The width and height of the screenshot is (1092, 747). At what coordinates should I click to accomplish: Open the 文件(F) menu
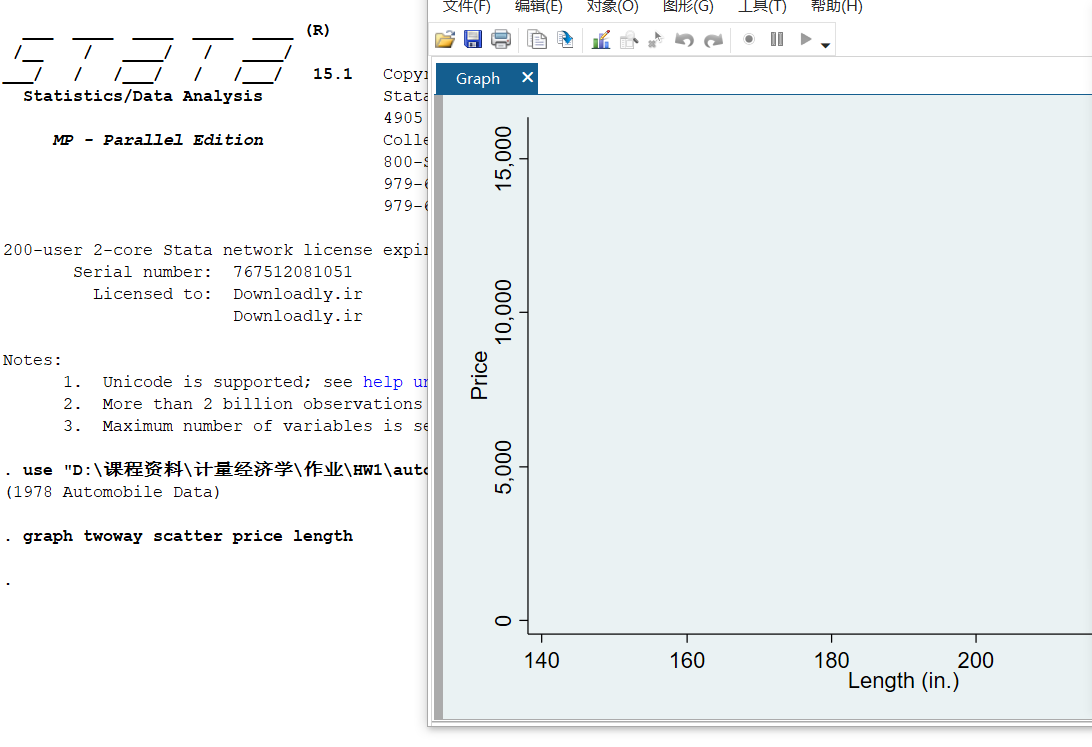(467, 6)
